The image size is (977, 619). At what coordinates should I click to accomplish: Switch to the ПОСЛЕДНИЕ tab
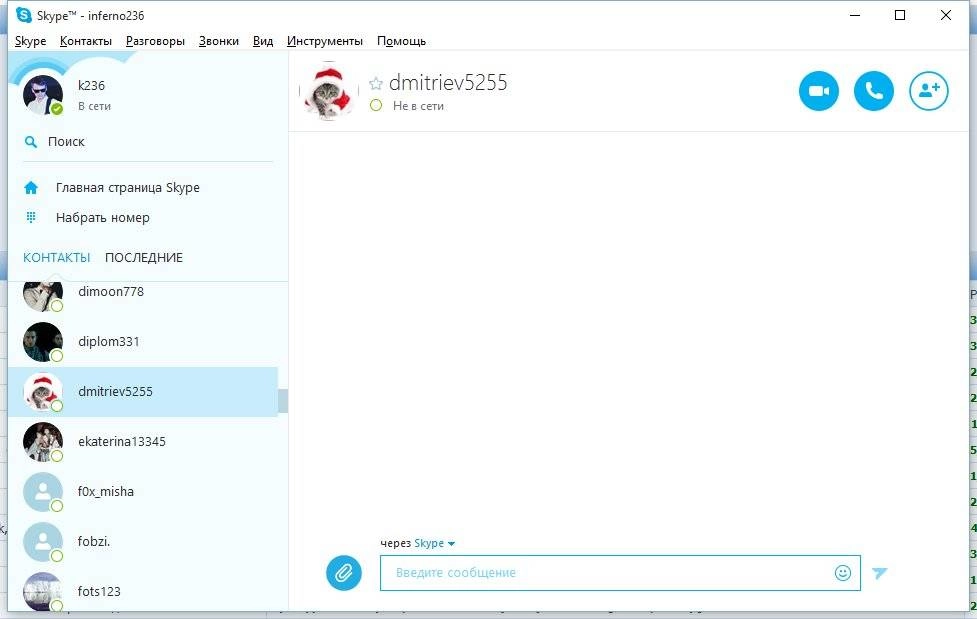click(144, 257)
